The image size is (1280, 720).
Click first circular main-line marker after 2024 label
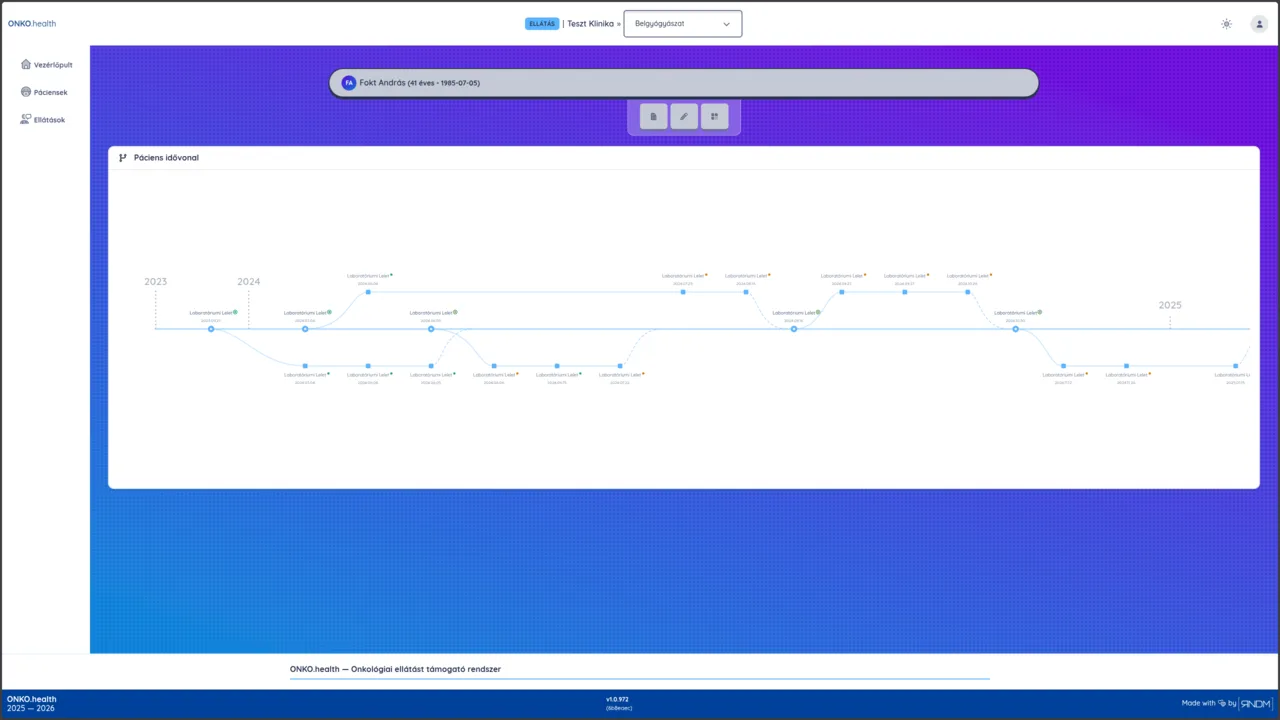(x=305, y=329)
